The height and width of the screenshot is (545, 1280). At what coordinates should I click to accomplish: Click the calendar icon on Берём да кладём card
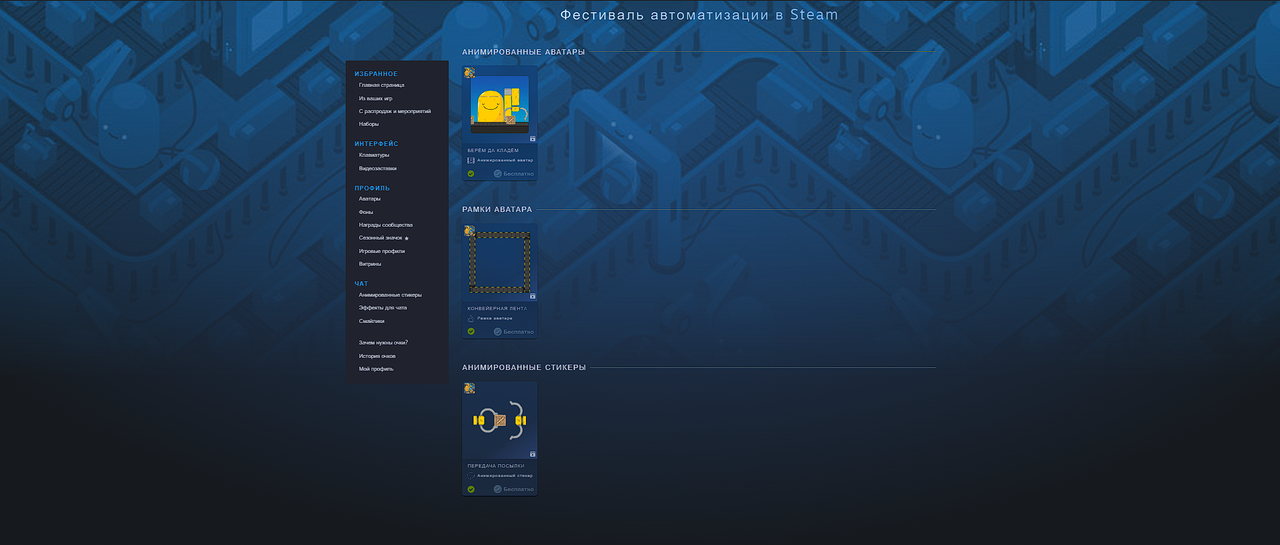pos(532,138)
